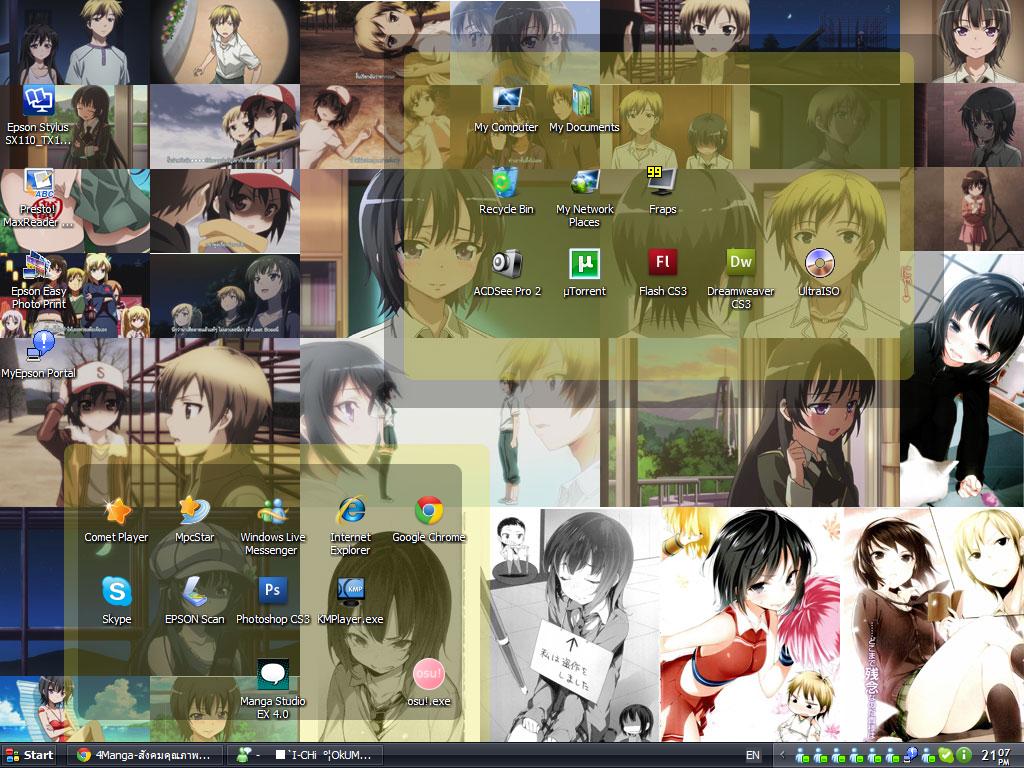Open the My Documents folder icon
Screen dimensions: 1024x768
(x=584, y=110)
